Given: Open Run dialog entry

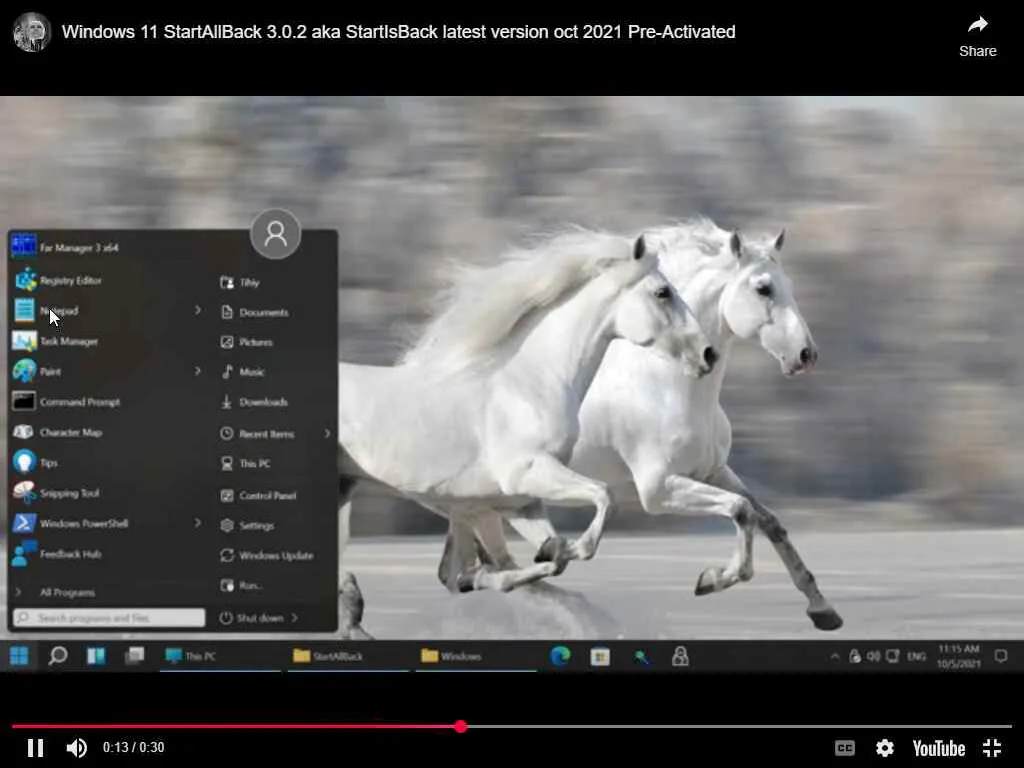Looking at the screenshot, I should point(242,585).
